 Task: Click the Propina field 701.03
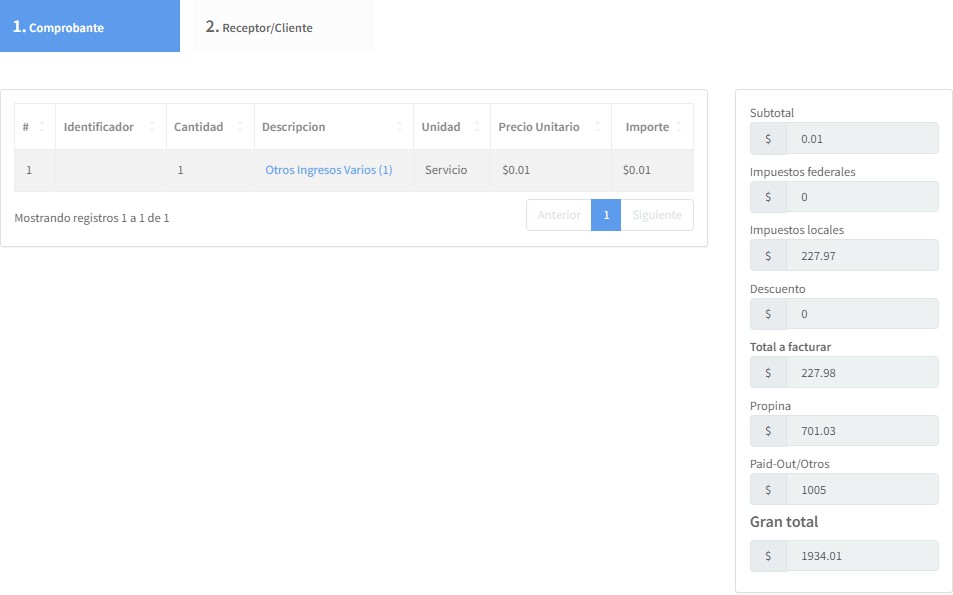tap(862, 431)
